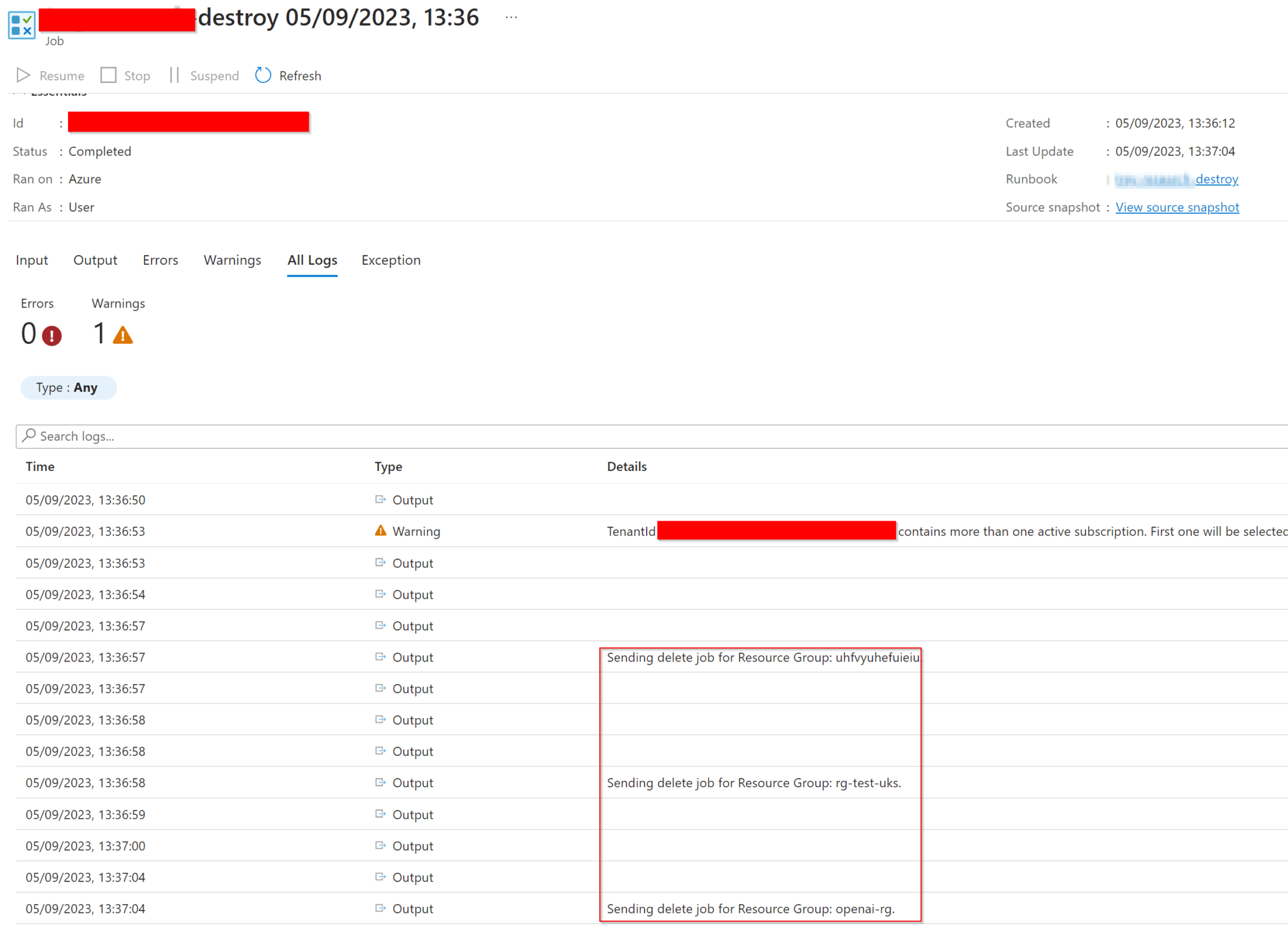Open the Input tab
Viewport: 1288px width, 935px height.
[31, 260]
